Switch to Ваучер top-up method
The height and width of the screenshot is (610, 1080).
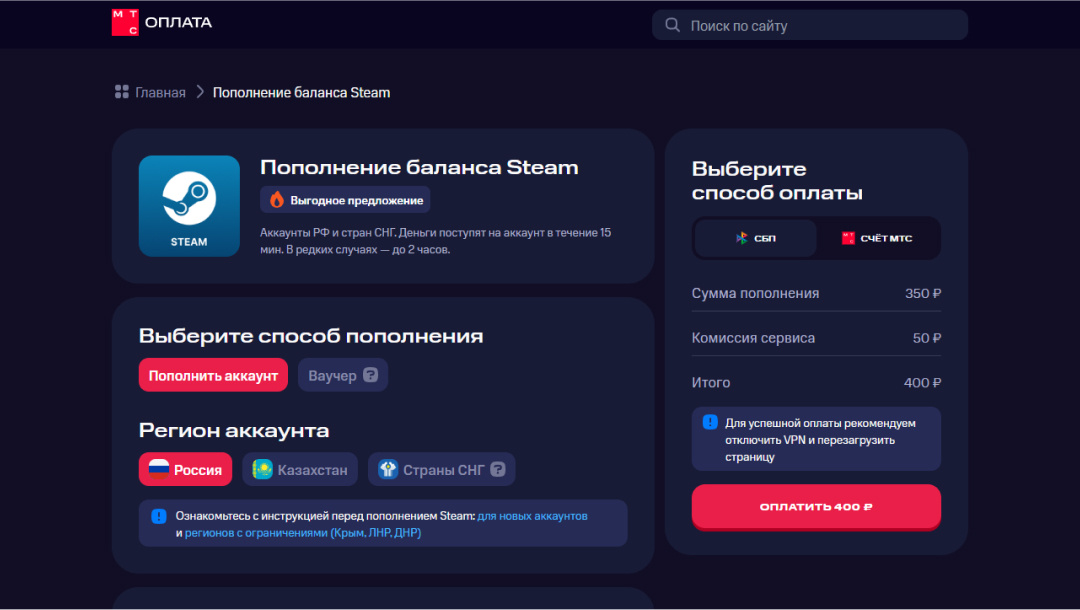point(342,375)
